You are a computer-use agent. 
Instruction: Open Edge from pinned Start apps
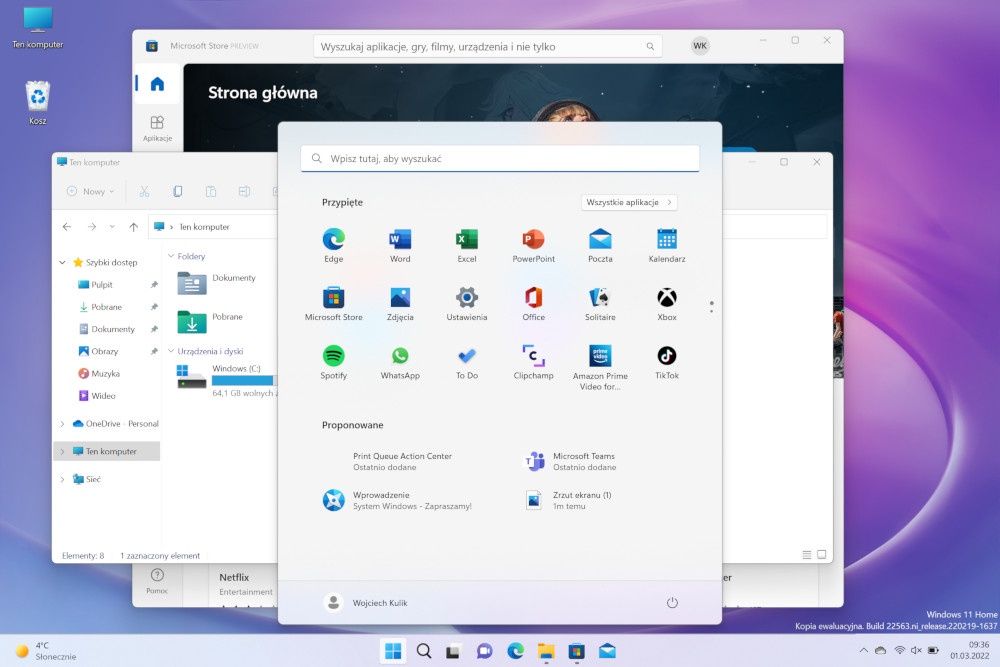[334, 245]
